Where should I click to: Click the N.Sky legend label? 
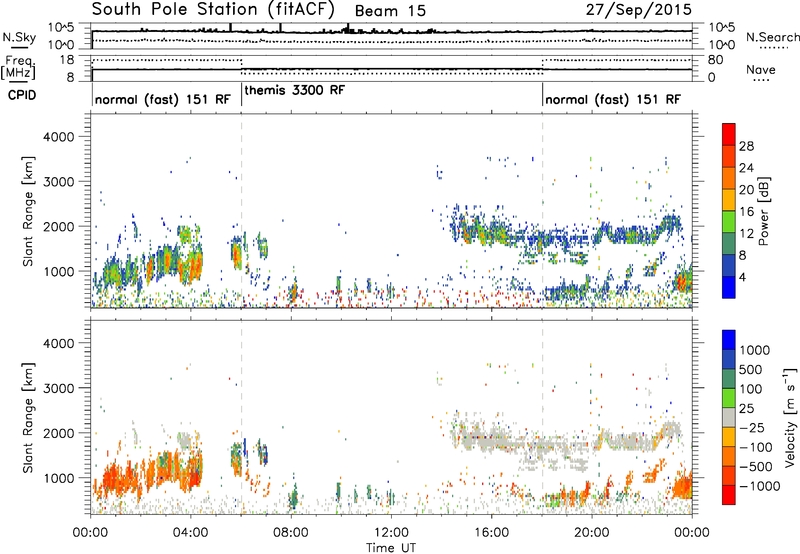point(19,37)
